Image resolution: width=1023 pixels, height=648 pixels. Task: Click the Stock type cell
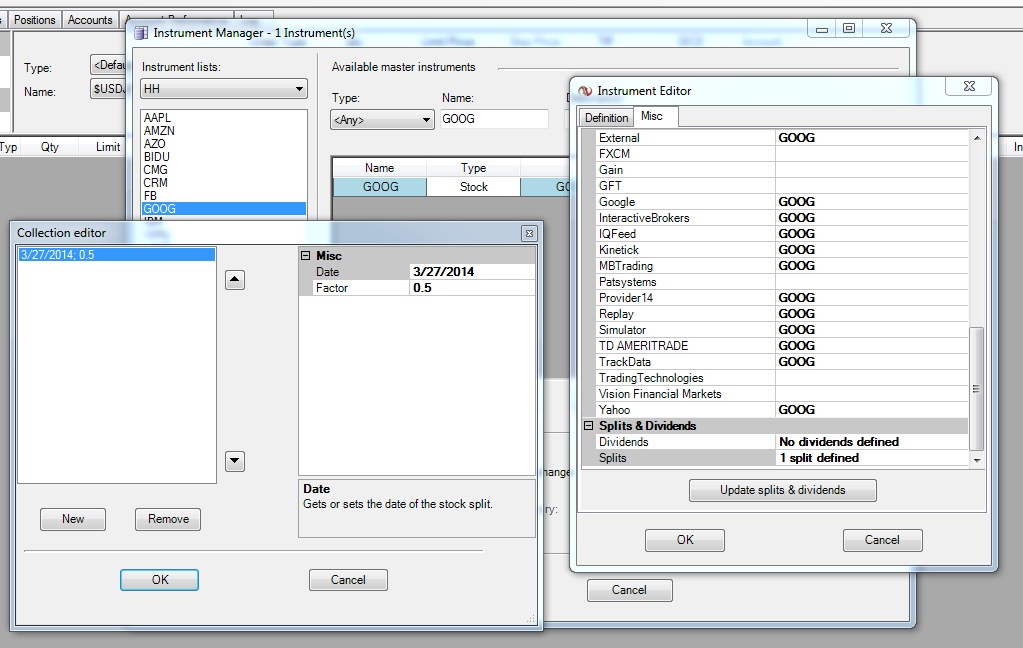point(474,187)
